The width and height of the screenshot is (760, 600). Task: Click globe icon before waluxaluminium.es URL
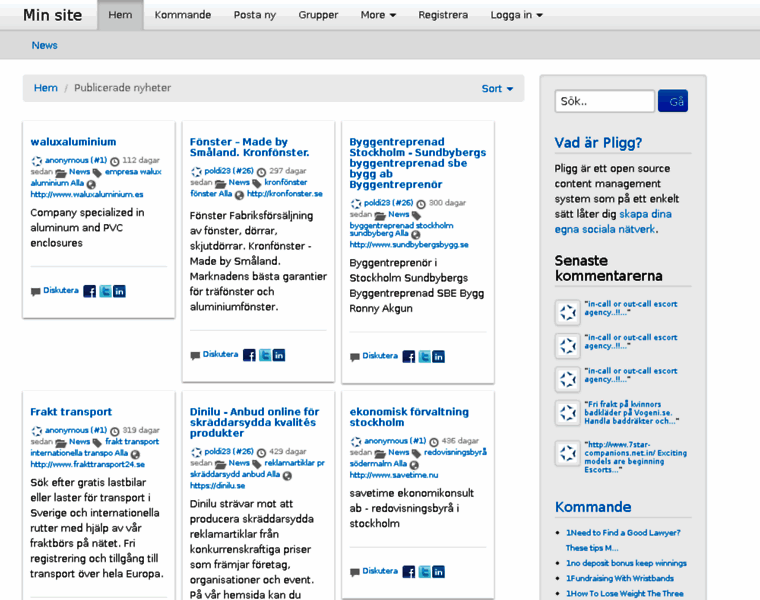click(x=91, y=184)
